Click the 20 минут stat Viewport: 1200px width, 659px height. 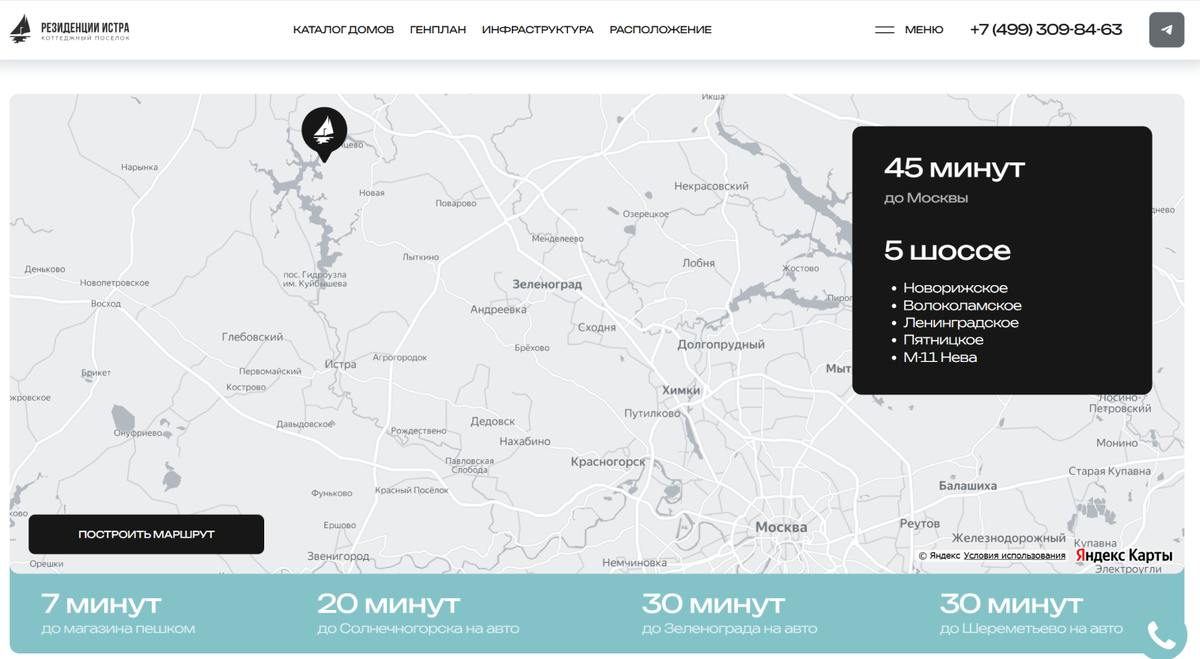click(389, 604)
